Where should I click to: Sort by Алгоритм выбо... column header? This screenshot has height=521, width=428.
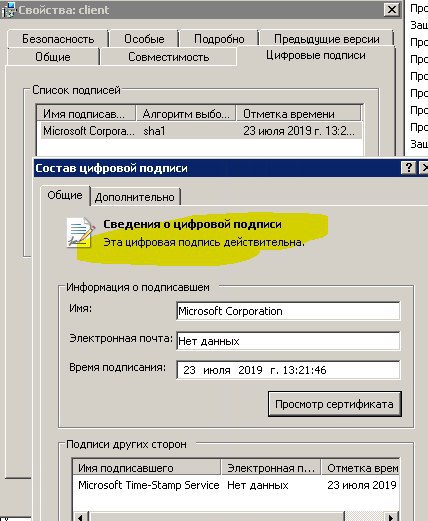(186, 114)
